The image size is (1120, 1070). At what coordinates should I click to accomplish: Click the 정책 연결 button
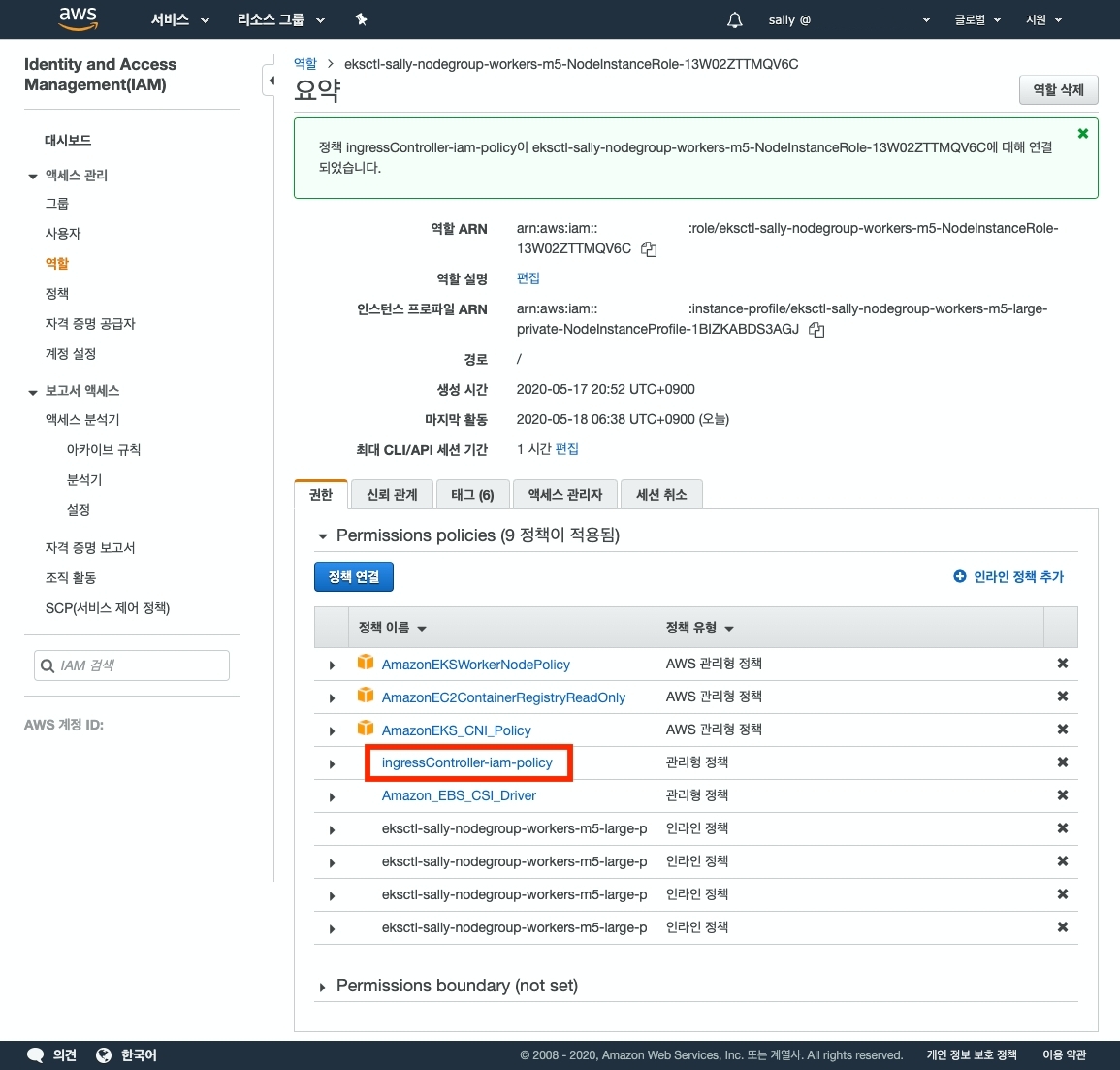(353, 577)
